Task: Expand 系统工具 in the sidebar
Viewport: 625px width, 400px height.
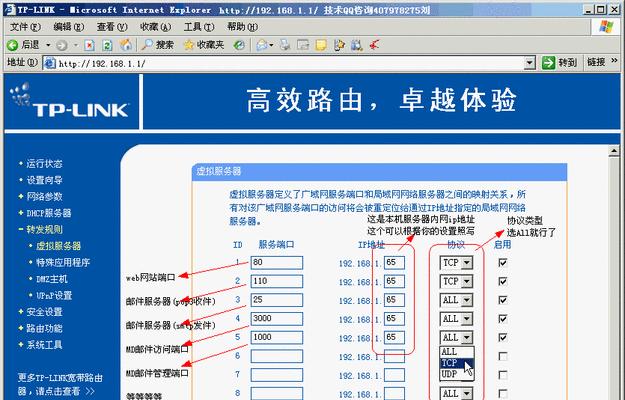Action: [x=44, y=345]
